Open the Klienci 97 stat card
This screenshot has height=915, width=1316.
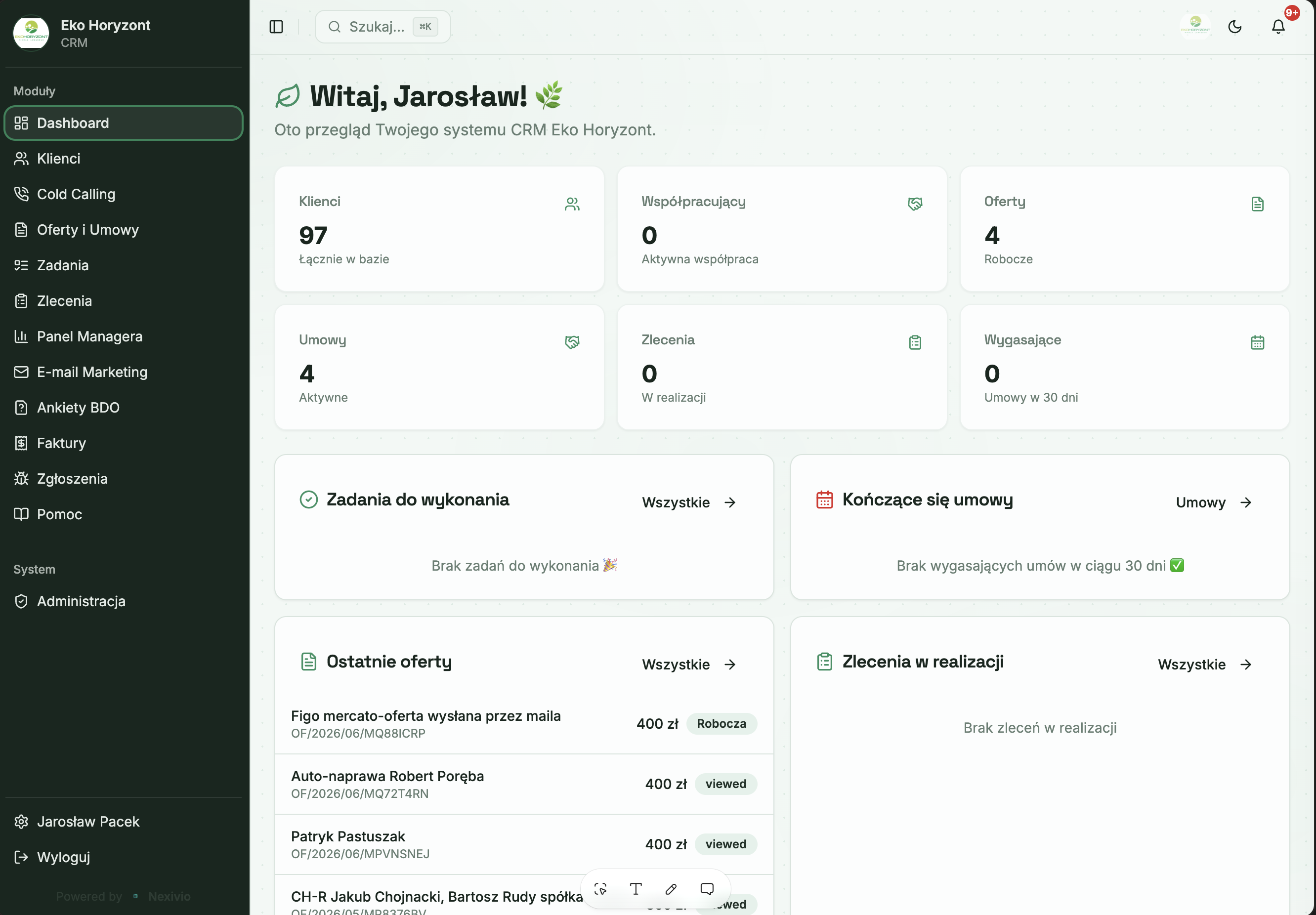click(x=440, y=229)
